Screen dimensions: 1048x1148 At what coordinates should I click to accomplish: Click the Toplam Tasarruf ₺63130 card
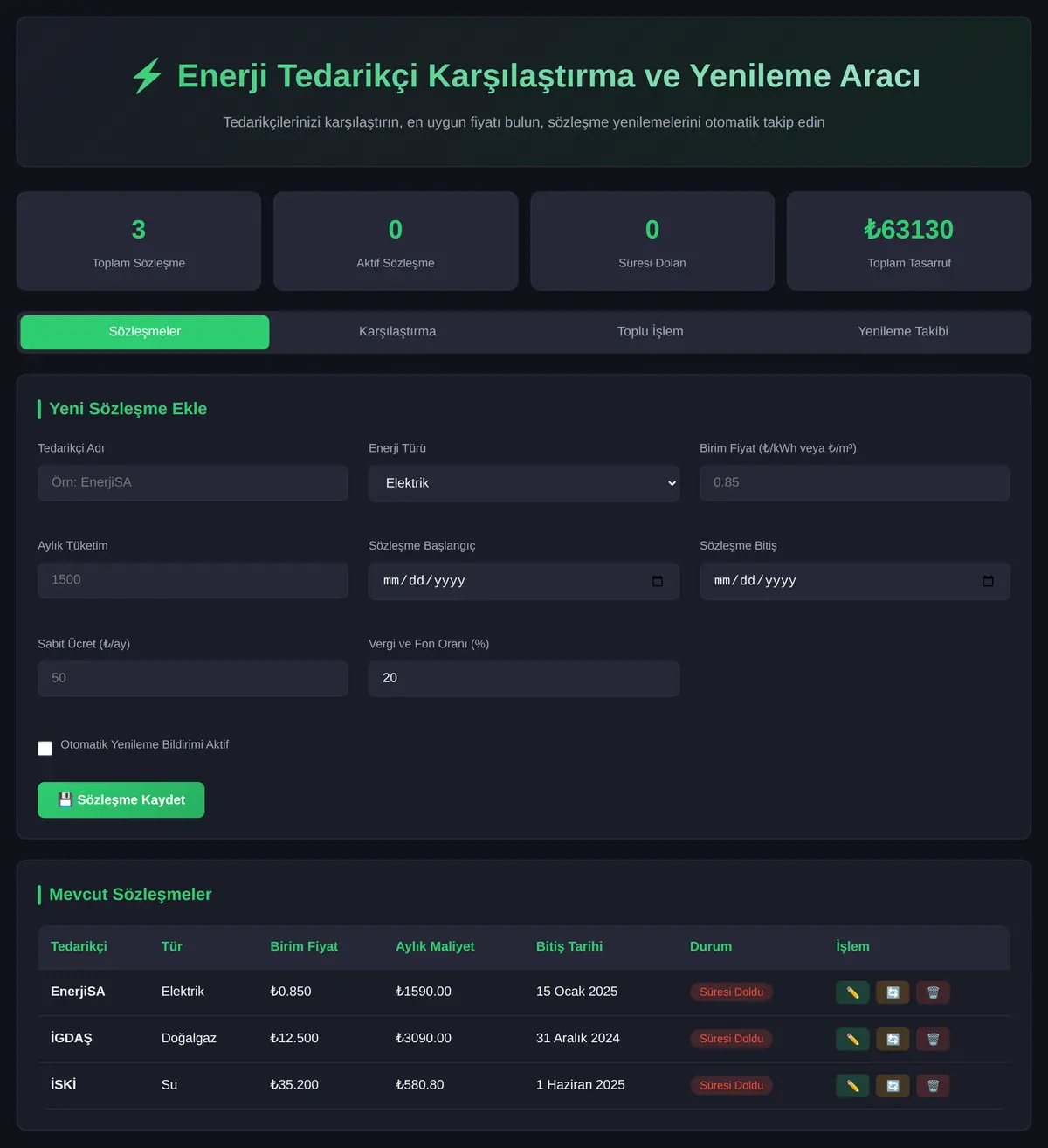pyautogui.click(x=909, y=241)
